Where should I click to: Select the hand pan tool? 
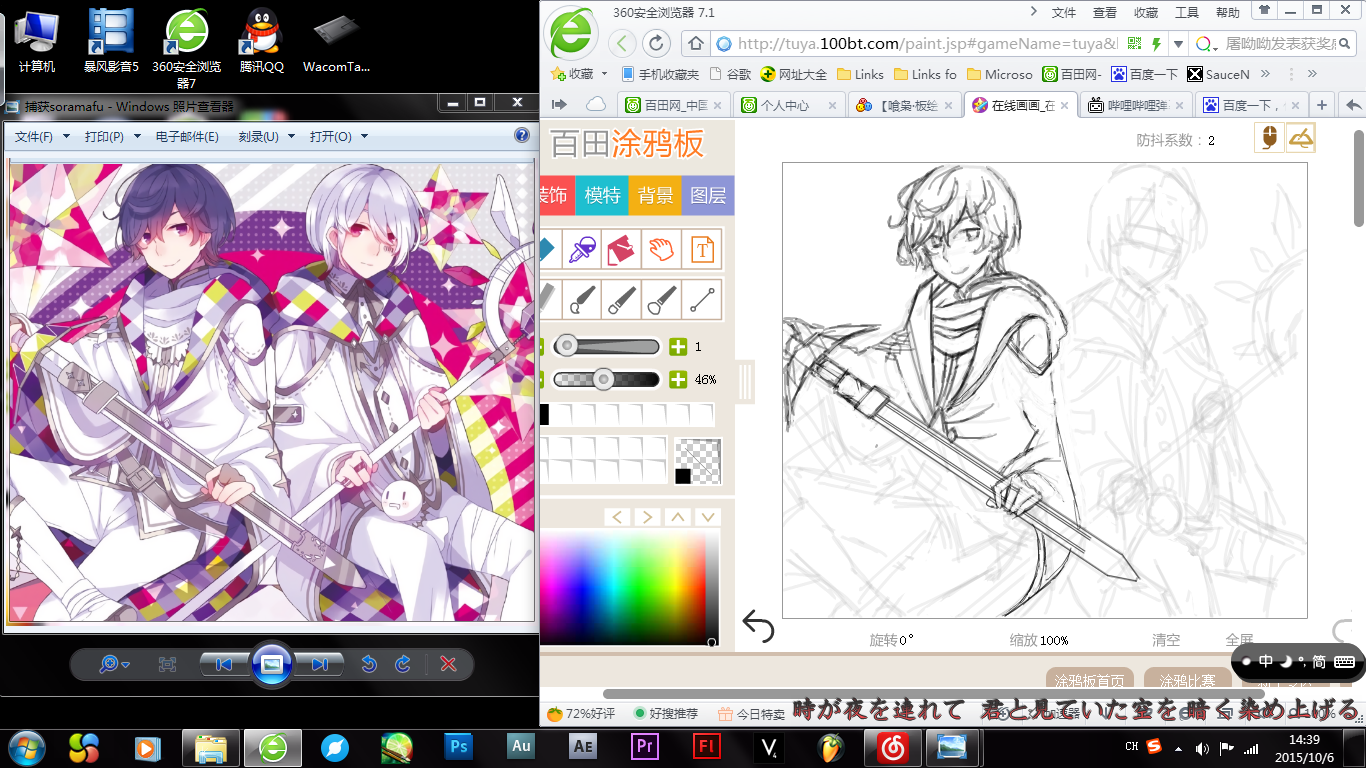point(661,249)
